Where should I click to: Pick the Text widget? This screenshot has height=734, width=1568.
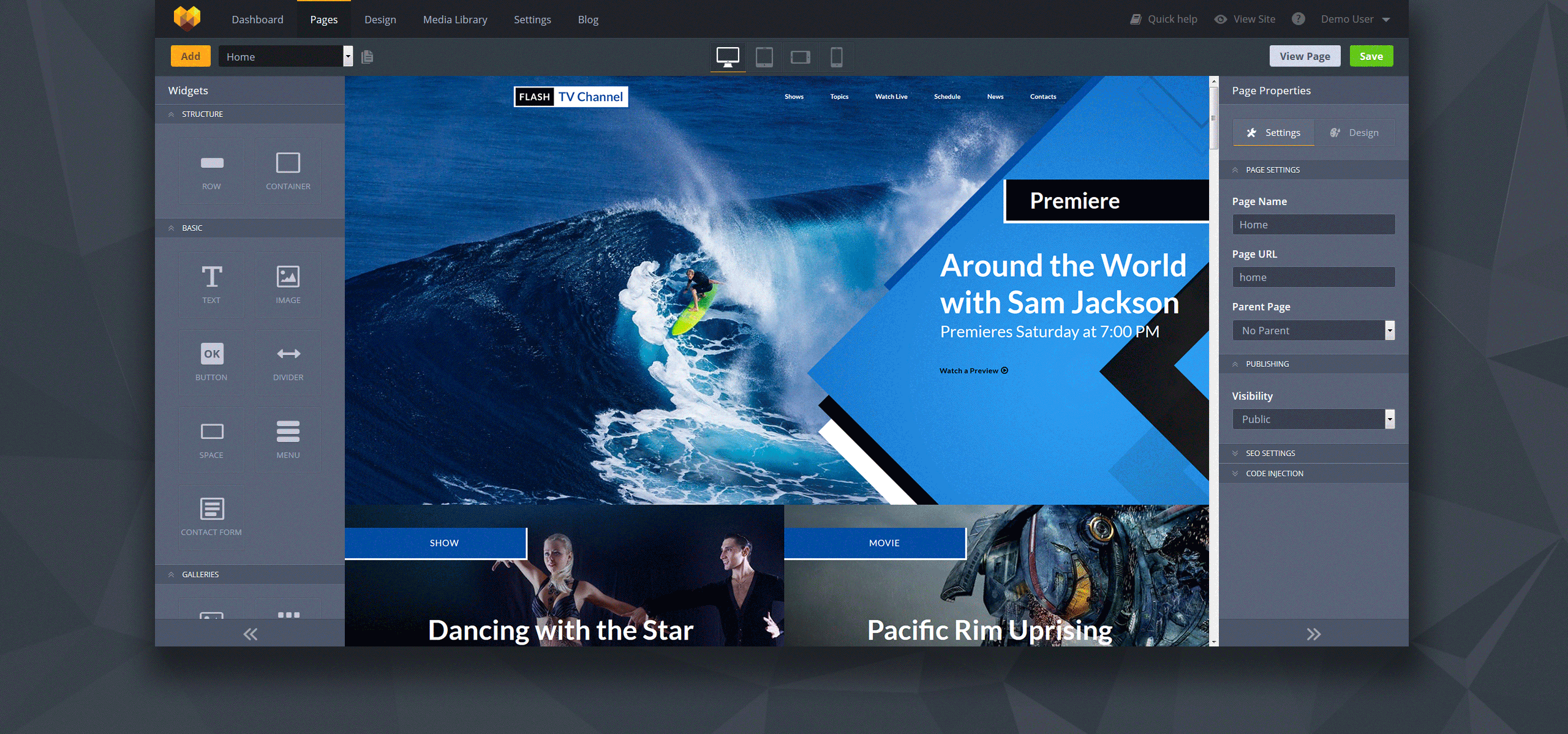211,285
